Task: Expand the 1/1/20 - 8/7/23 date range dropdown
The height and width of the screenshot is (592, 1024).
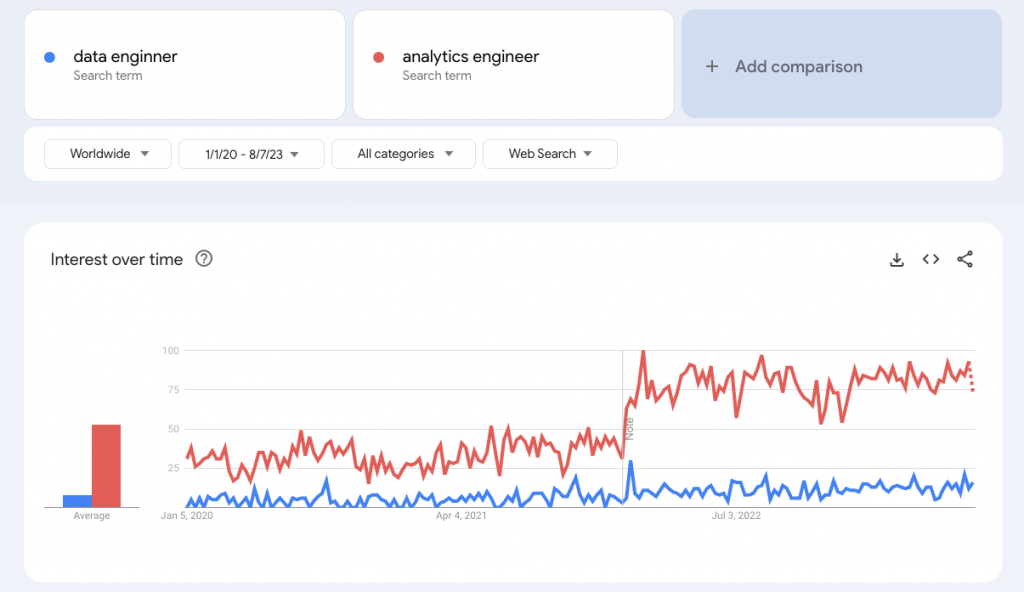Action: coord(251,154)
